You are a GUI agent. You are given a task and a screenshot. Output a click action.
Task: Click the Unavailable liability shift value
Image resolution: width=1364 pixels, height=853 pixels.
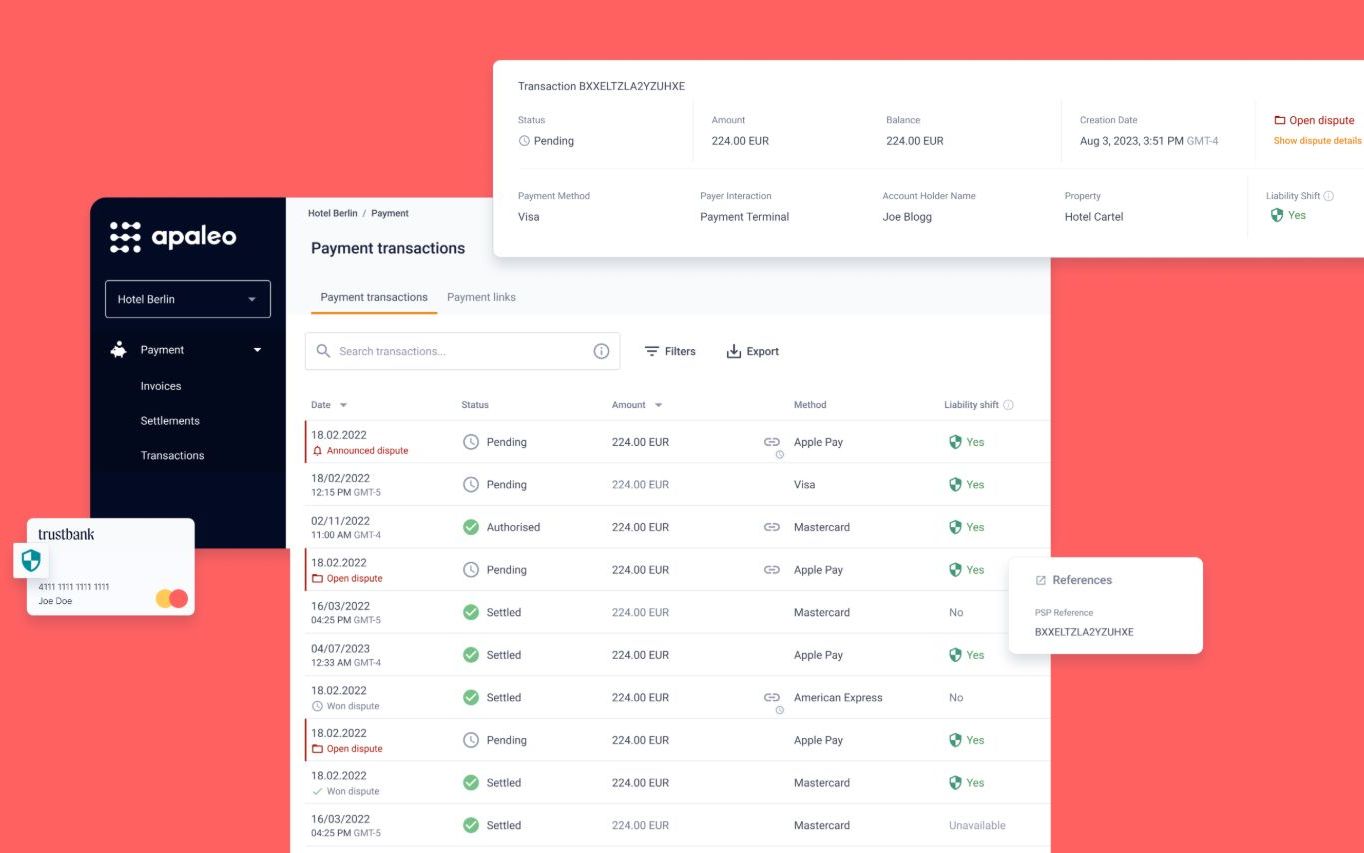pyautogui.click(x=977, y=826)
